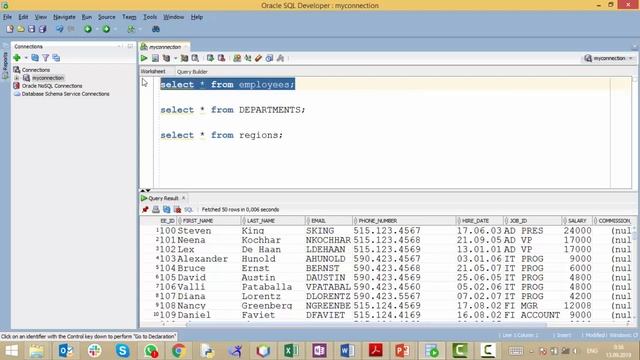The height and width of the screenshot is (360, 640).
Task: Click the LAST_NAME column header
Action: pos(273,221)
